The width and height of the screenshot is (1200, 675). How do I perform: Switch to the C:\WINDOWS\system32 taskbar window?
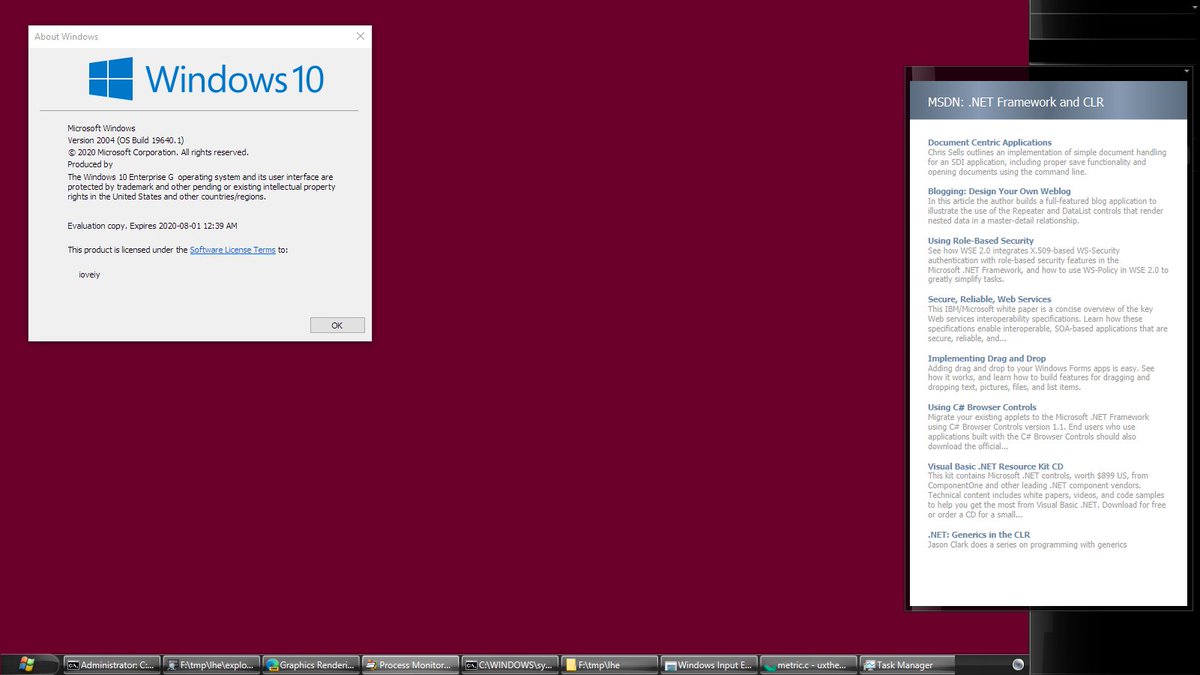pyautogui.click(x=510, y=663)
